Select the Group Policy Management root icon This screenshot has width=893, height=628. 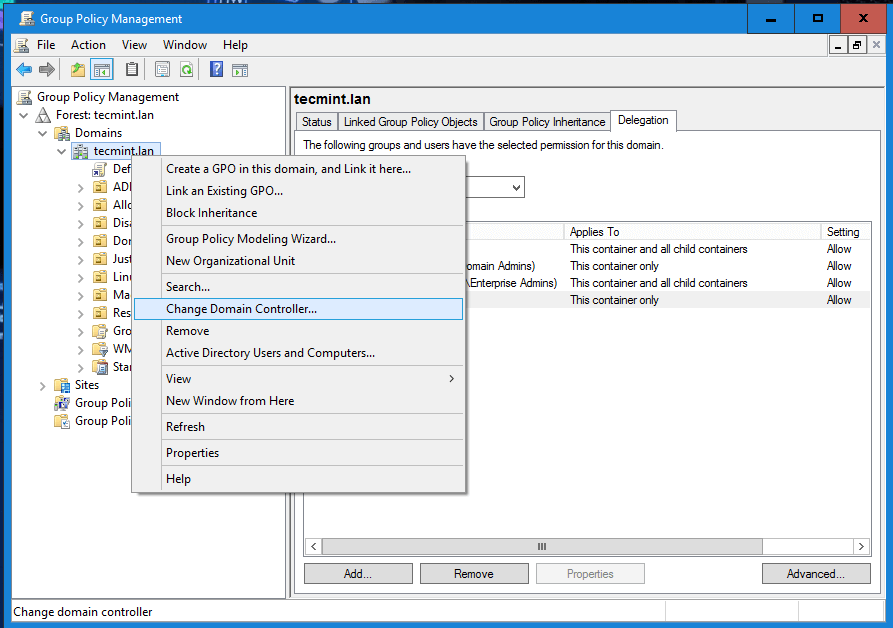23,96
